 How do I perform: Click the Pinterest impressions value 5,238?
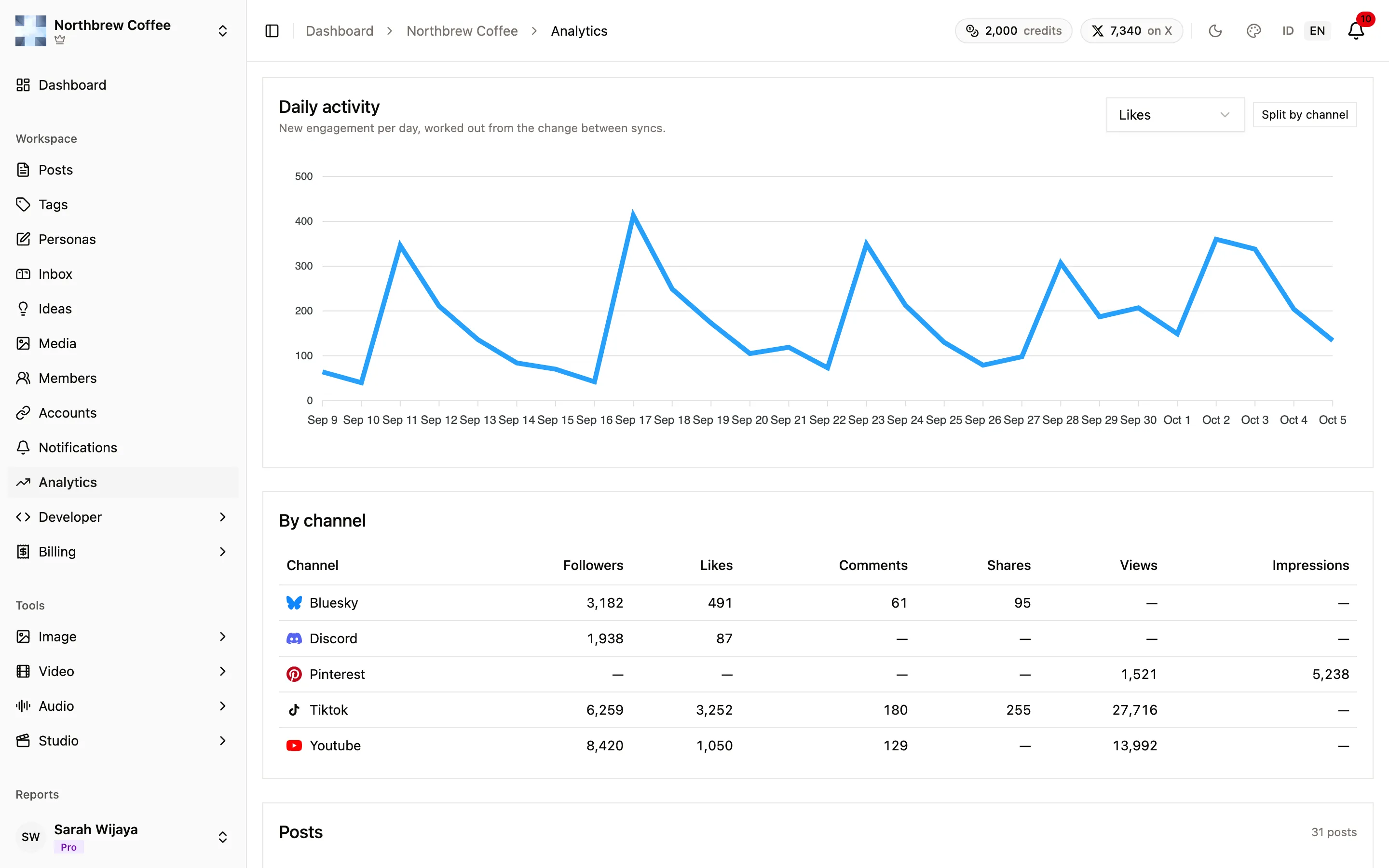click(1331, 675)
